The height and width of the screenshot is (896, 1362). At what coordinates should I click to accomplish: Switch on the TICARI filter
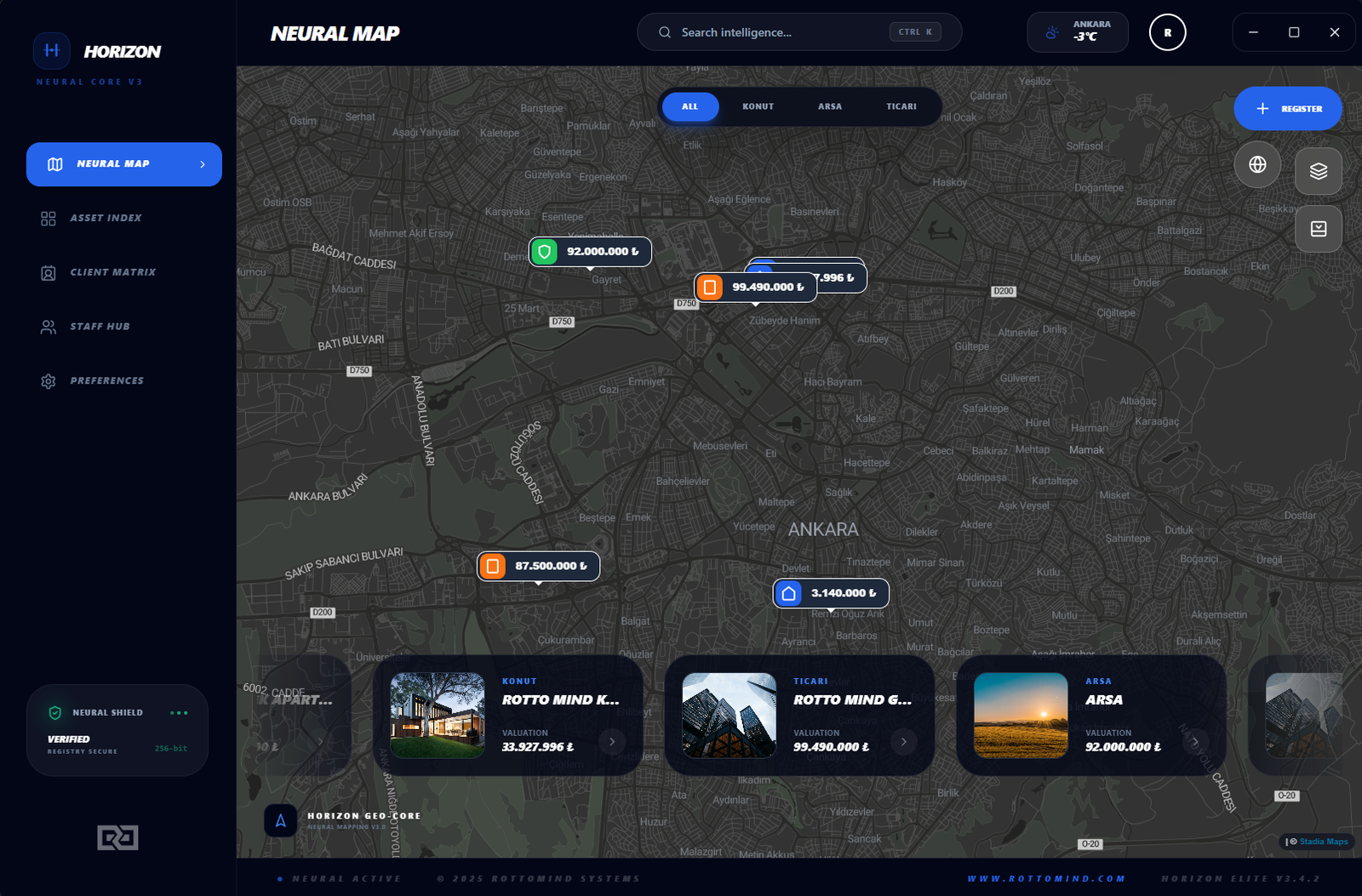coord(901,106)
